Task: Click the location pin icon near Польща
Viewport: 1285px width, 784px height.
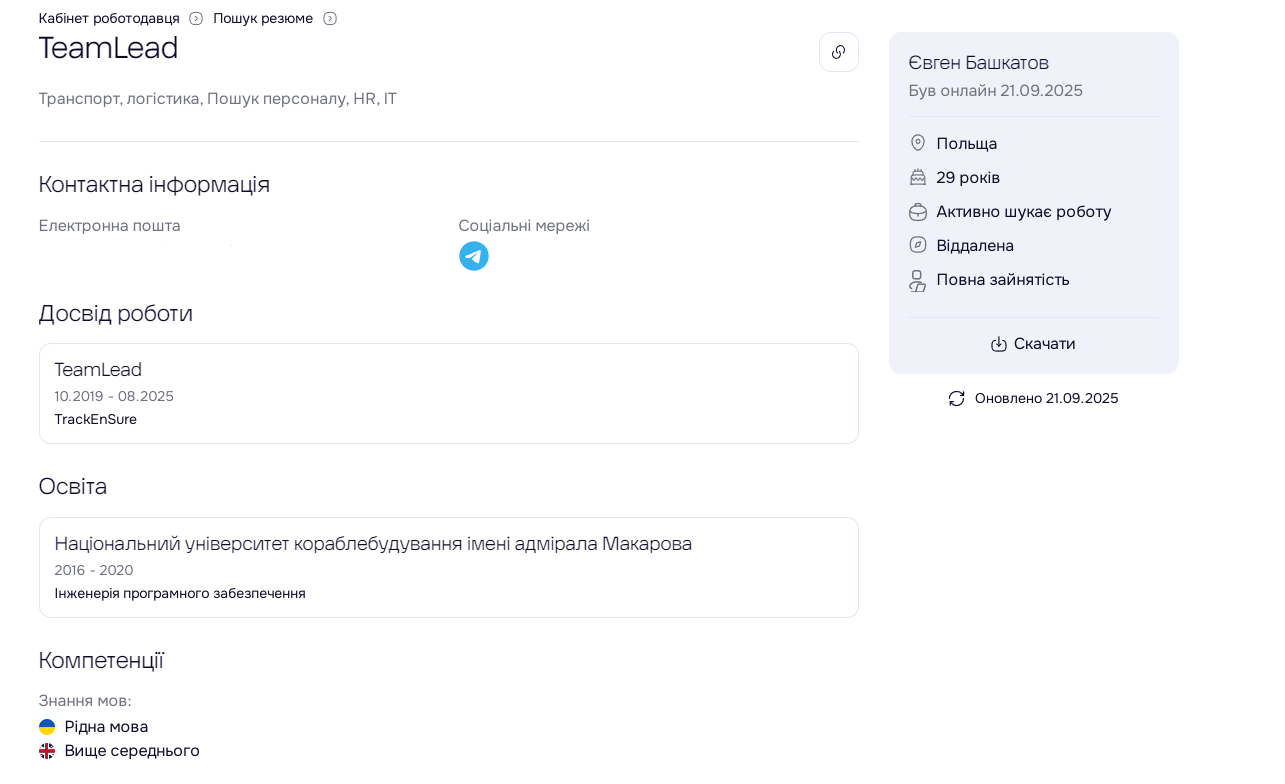Action: tap(917, 143)
